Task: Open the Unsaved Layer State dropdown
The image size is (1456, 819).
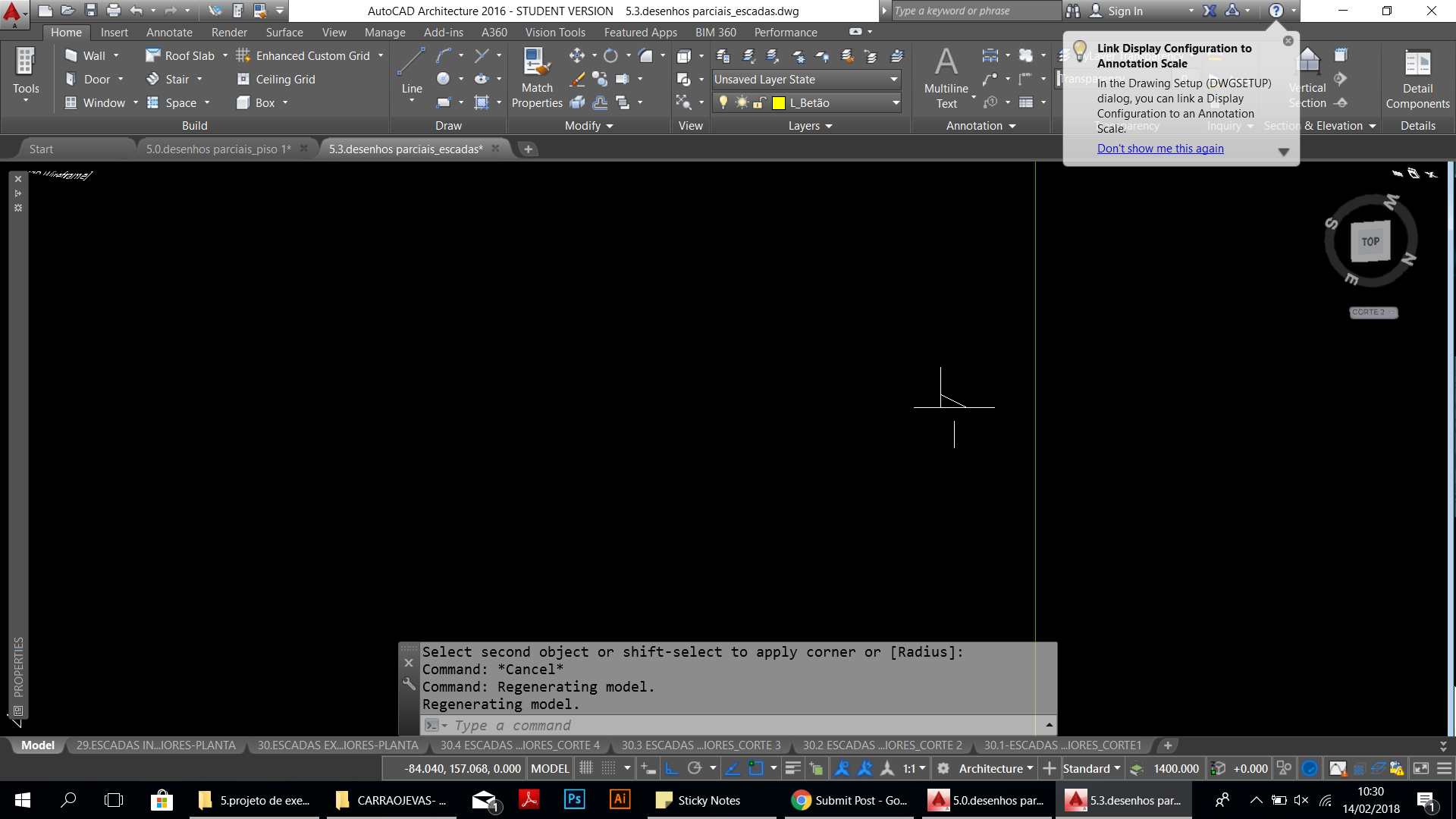Action: (x=893, y=79)
